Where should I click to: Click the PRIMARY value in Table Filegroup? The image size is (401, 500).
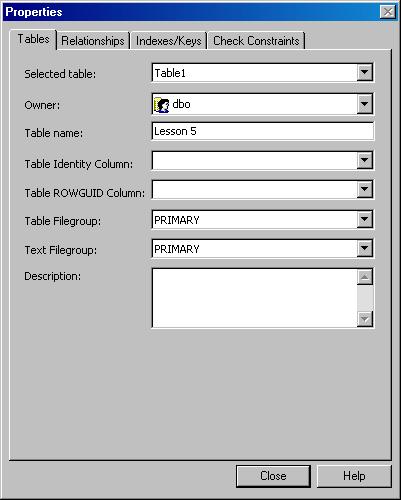pos(177,220)
